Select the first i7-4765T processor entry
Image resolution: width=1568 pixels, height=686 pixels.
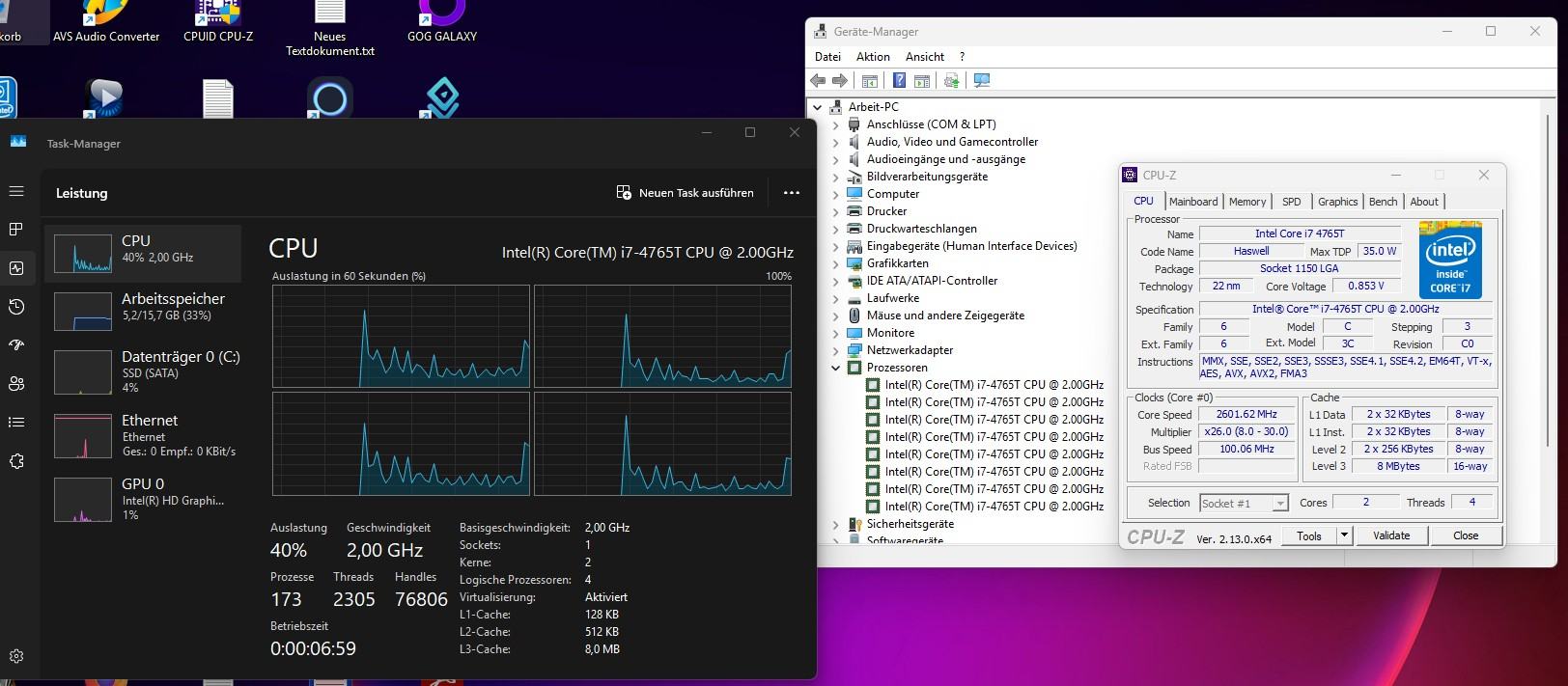pos(994,385)
